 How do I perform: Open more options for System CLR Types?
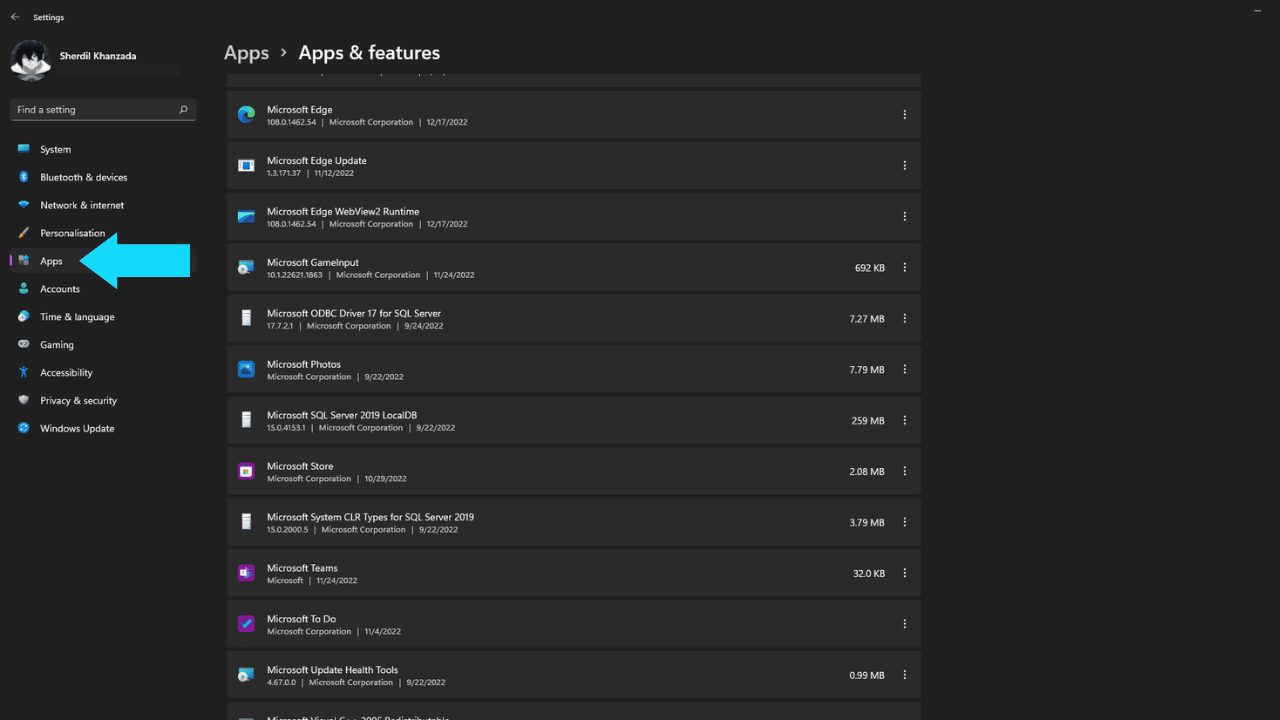904,523
